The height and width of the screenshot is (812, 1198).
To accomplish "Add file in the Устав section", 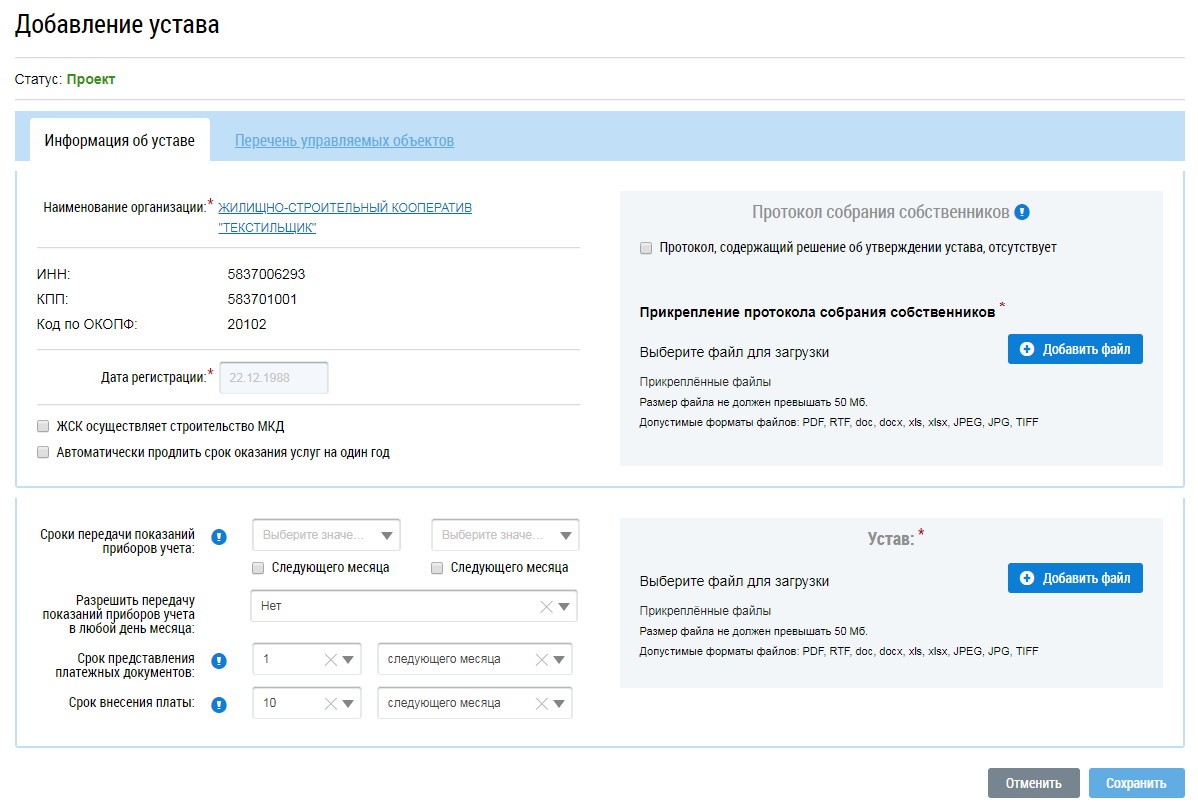I will coord(1075,578).
